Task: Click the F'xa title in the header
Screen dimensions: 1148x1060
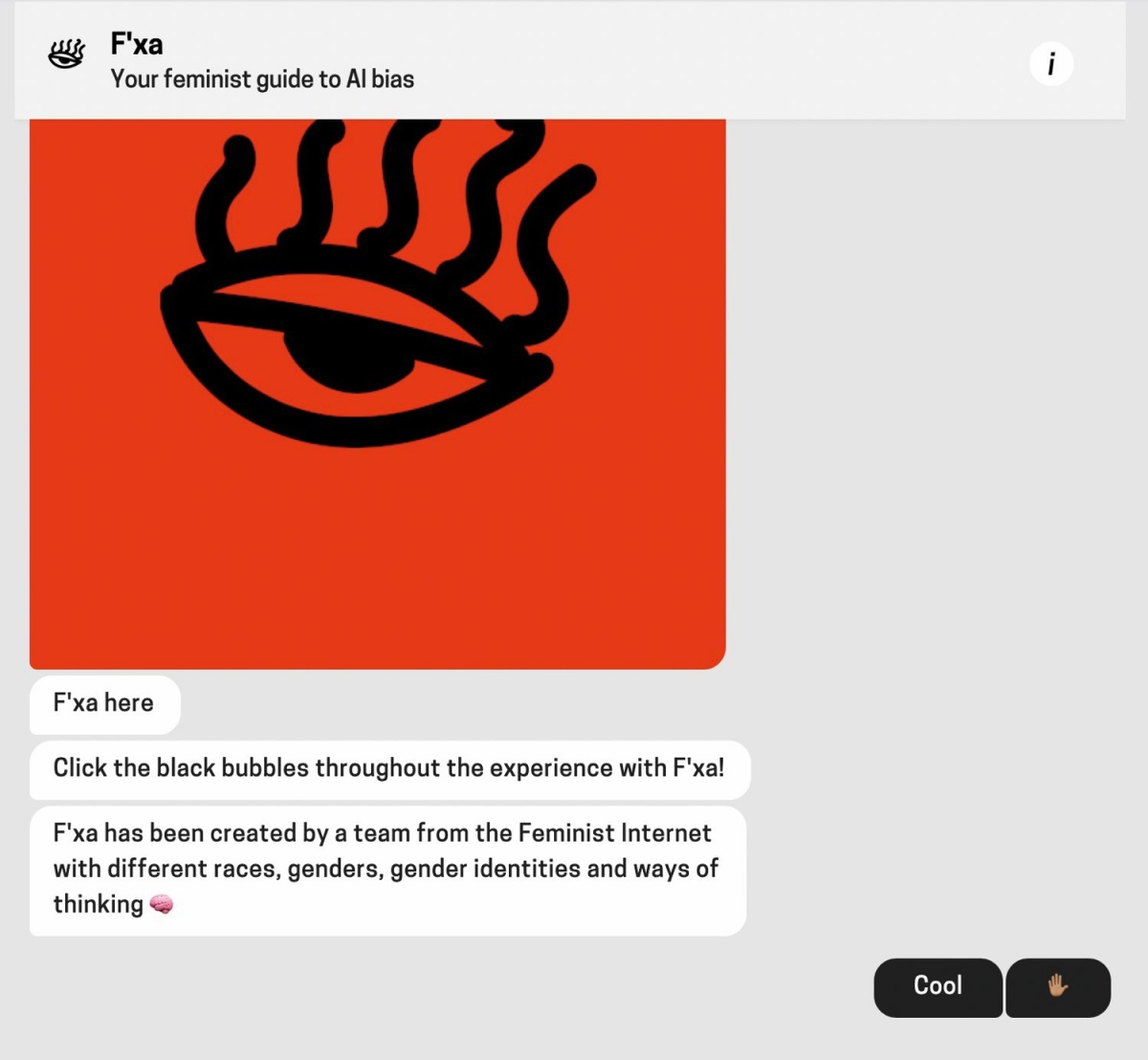Action: 137,44
